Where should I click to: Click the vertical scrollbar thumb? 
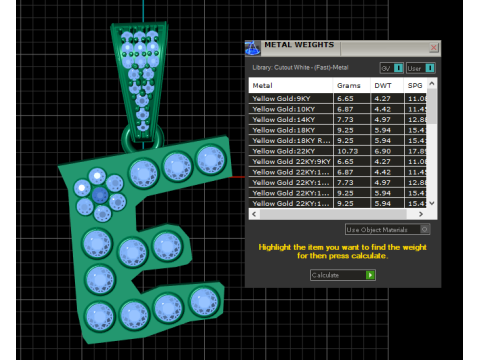pyautogui.click(x=432, y=106)
